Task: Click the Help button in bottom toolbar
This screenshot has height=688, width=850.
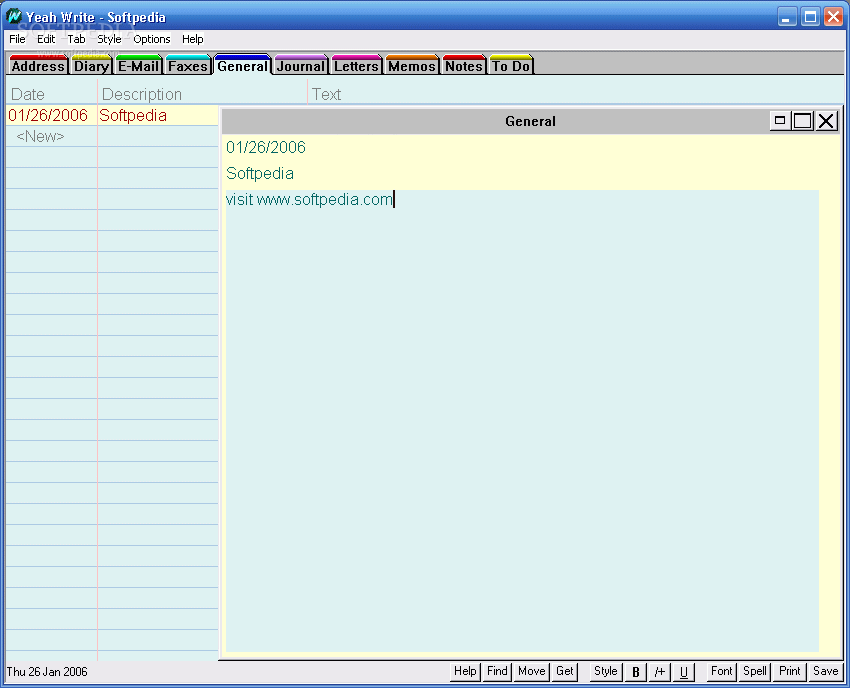Action: click(x=465, y=672)
